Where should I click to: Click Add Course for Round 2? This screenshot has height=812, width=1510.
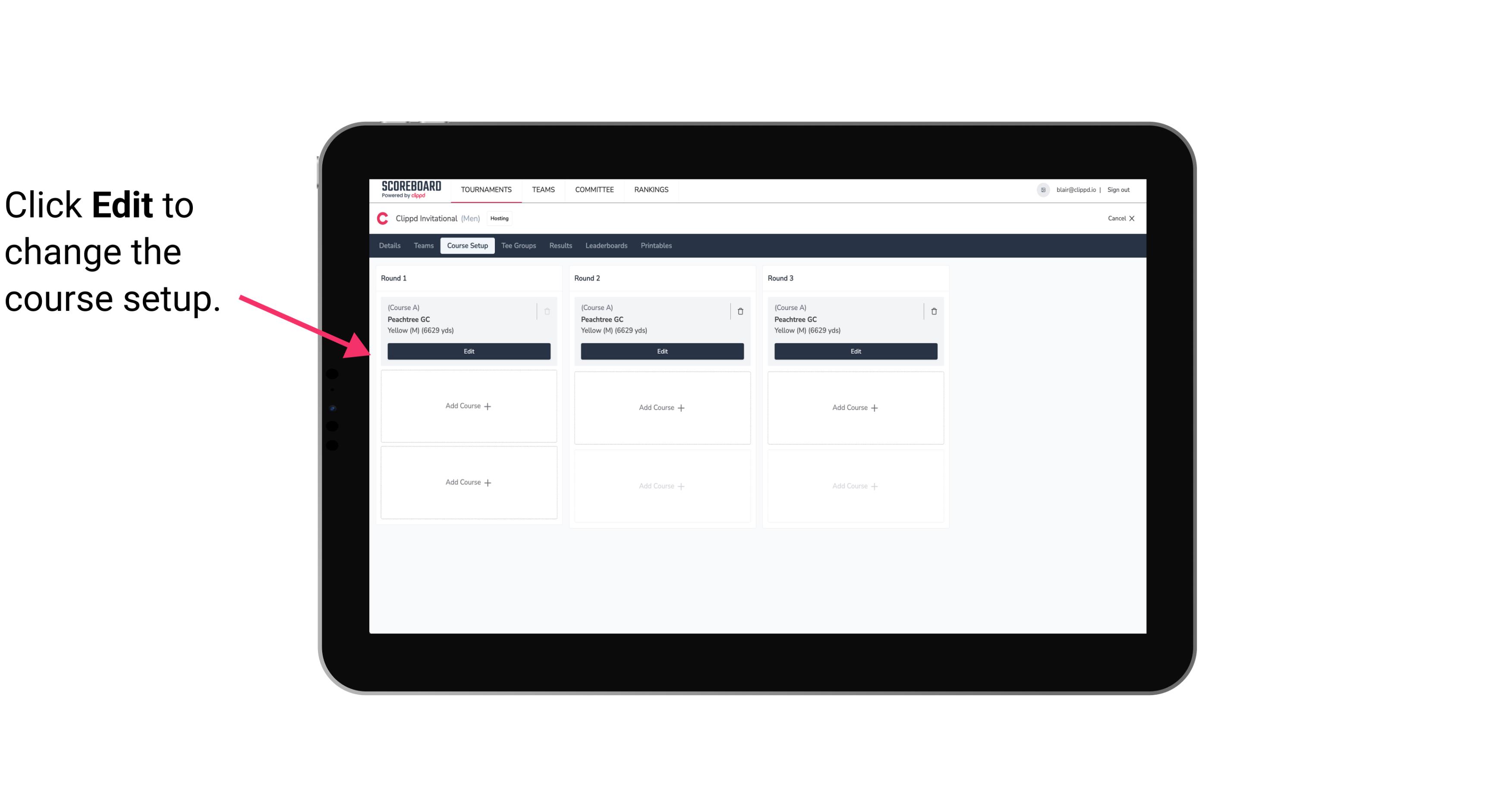[661, 406]
